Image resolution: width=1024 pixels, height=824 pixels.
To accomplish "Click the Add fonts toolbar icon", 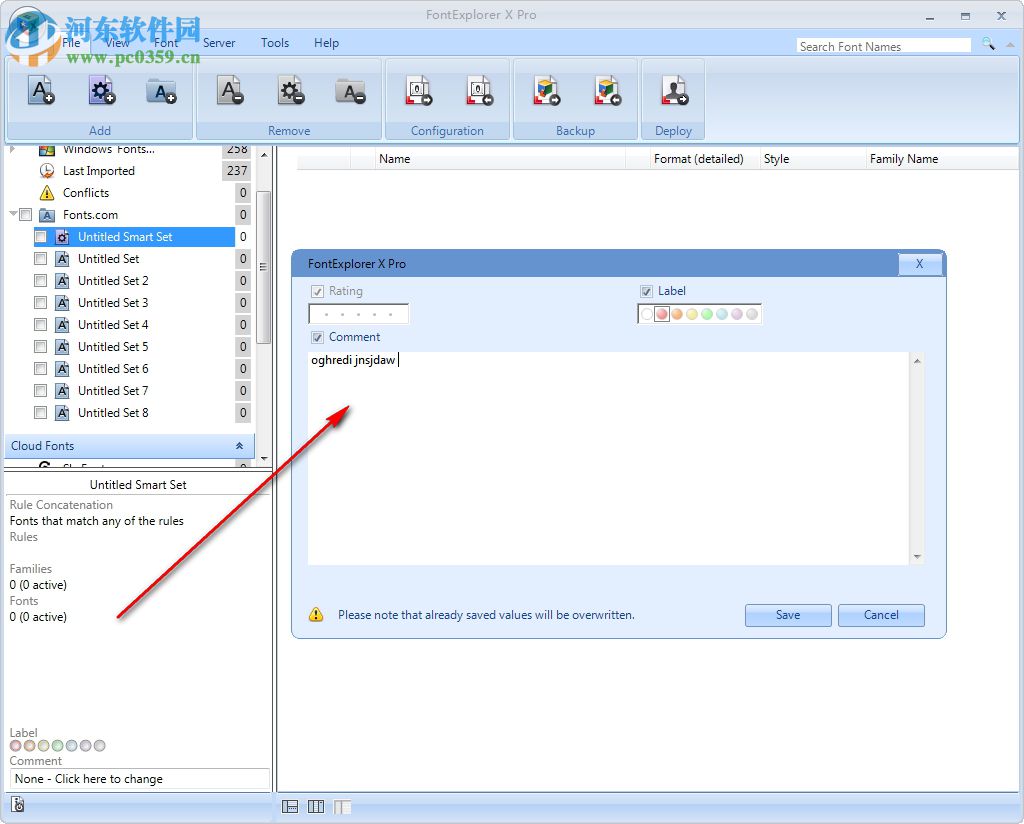I will coord(40,91).
